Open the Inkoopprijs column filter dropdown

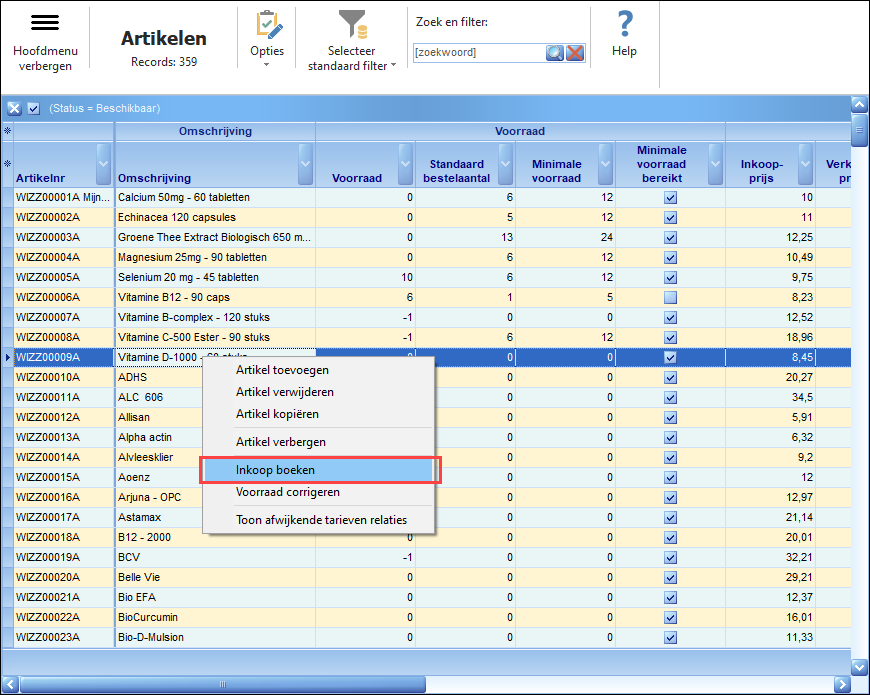click(806, 164)
